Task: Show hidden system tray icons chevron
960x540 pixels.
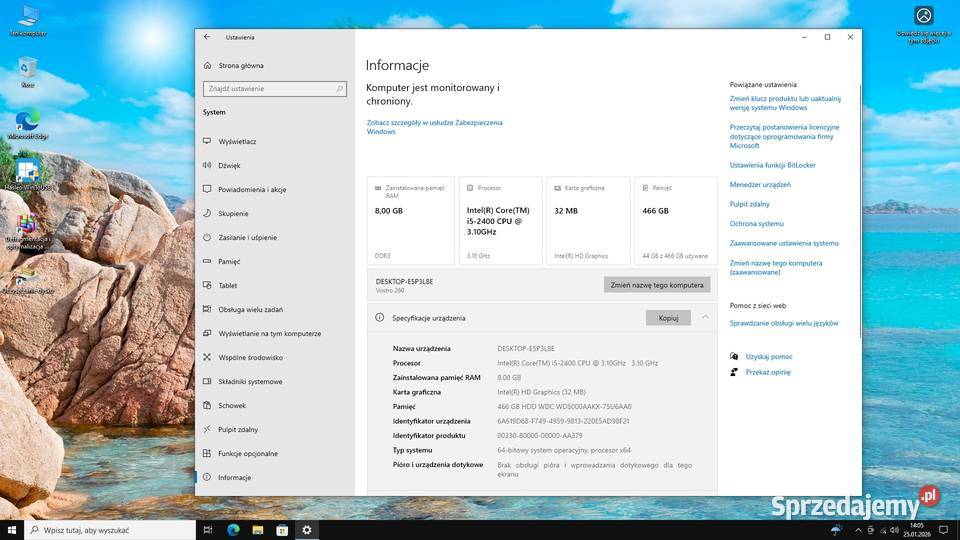Action: tap(858, 530)
